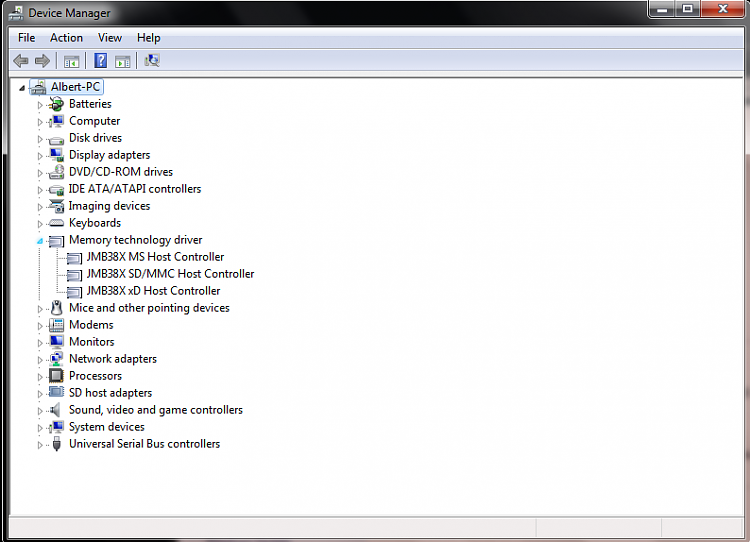Expand the Universal Serial Bus controllers arrow
The image size is (750, 542).
[40, 445]
